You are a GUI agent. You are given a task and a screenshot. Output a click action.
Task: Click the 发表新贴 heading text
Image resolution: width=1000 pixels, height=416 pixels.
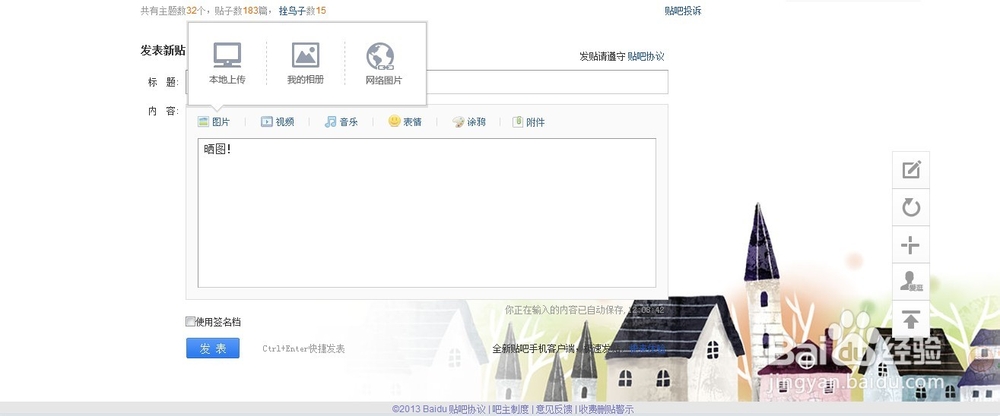[x=163, y=51]
